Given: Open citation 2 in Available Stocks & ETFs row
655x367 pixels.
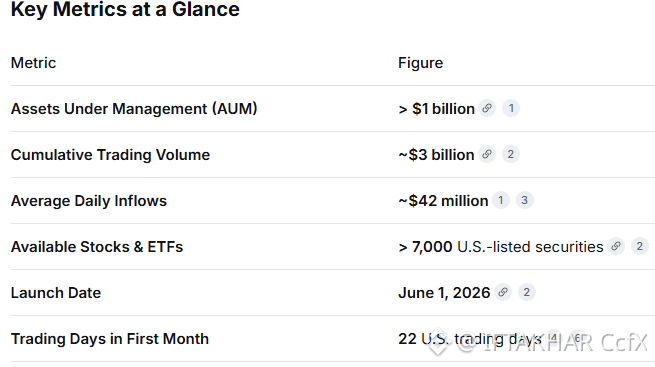Looking at the screenshot, I should click(x=640, y=246).
